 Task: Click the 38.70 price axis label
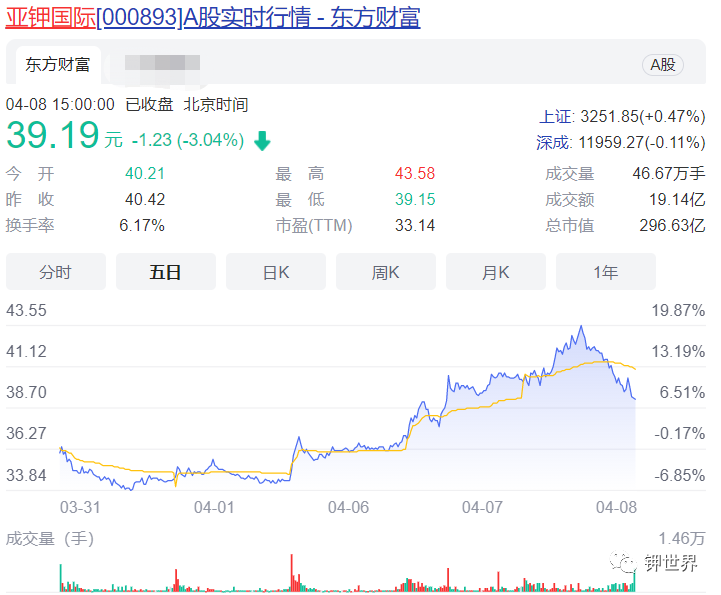coord(26,393)
